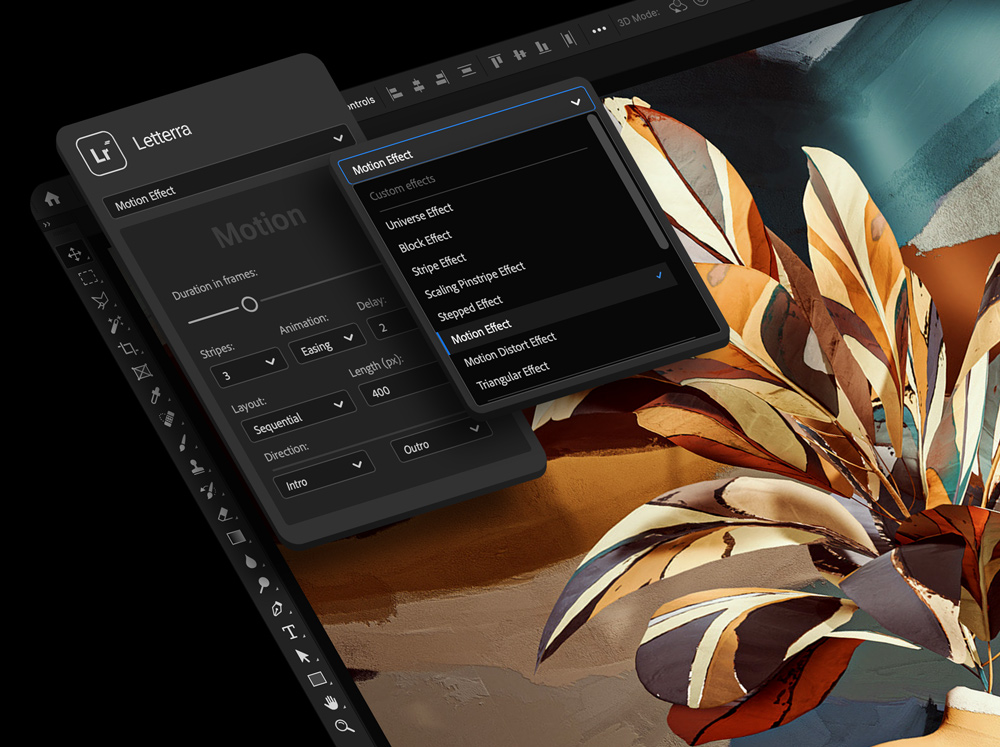Select the Spot Healing Brush tool

pyautogui.click(x=168, y=418)
